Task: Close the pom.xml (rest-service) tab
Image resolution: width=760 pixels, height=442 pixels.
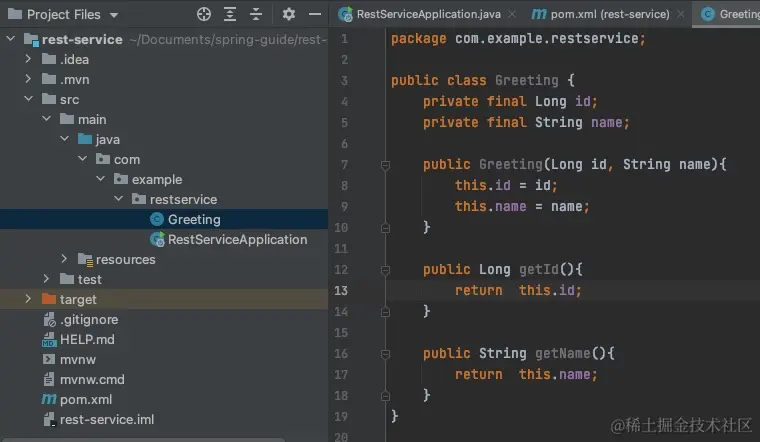Action: point(681,14)
